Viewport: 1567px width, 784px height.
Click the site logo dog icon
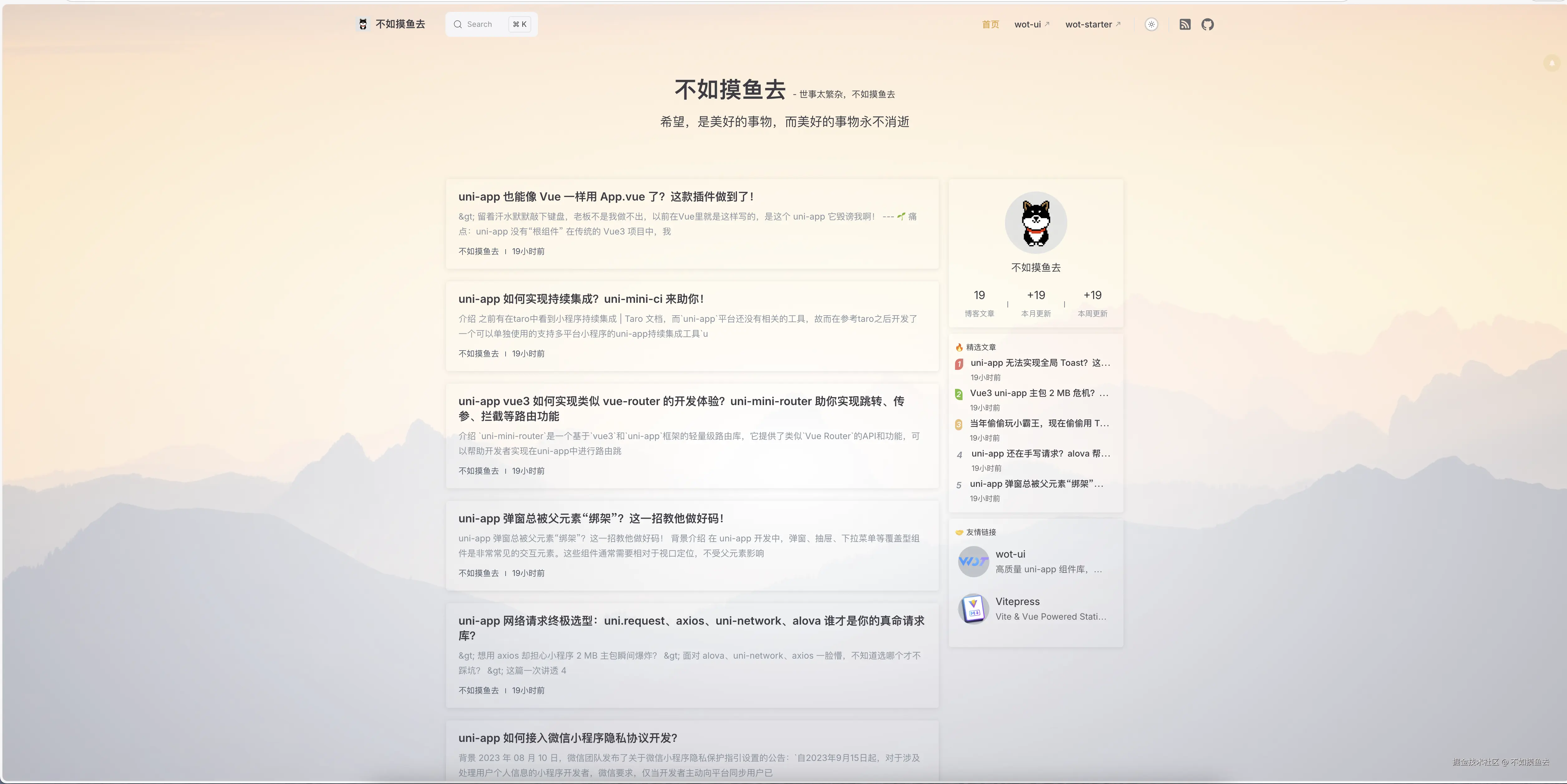(x=363, y=24)
